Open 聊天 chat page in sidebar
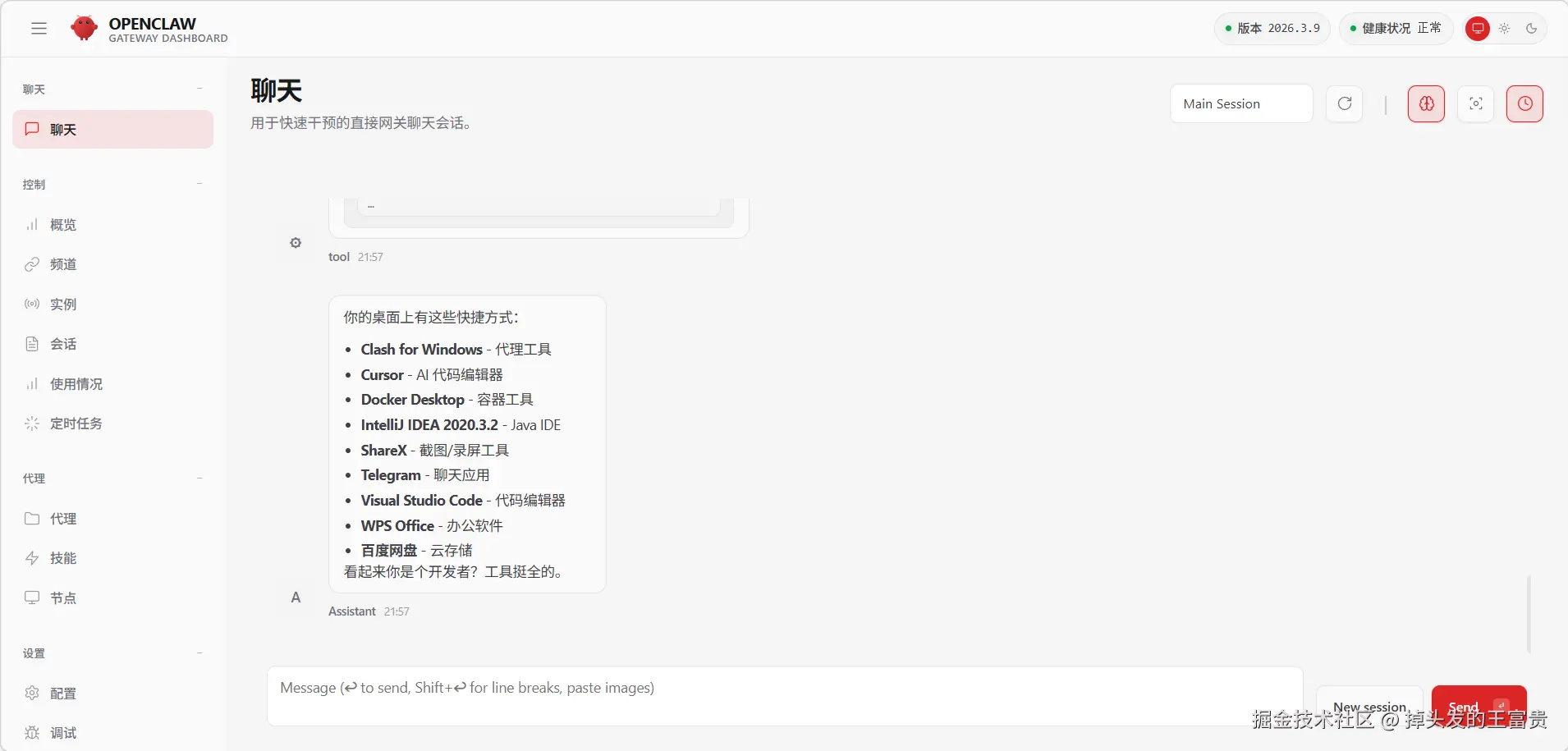Image resolution: width=1568 pixels, height=751 pixels. coord(113,130)
